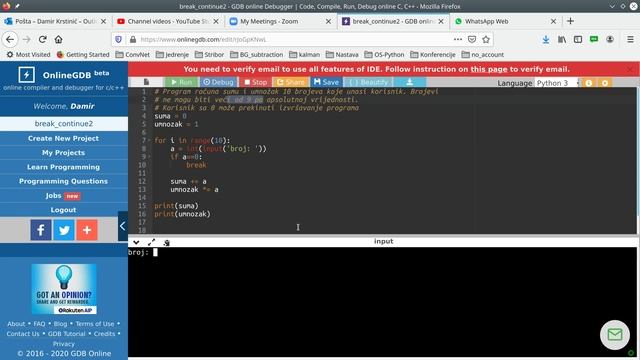
Task: Run the program with the Run button
Action: (x=181, y=82)
